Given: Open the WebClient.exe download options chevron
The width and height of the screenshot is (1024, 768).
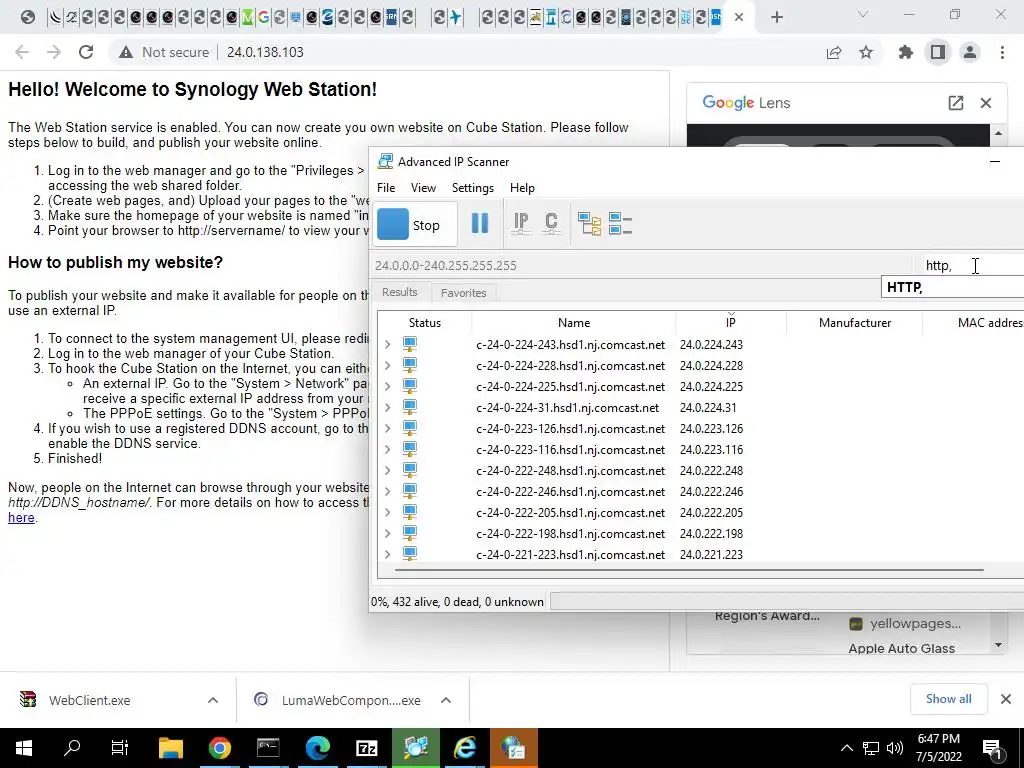Looking at the screenshot, I should tap(213, 700).
